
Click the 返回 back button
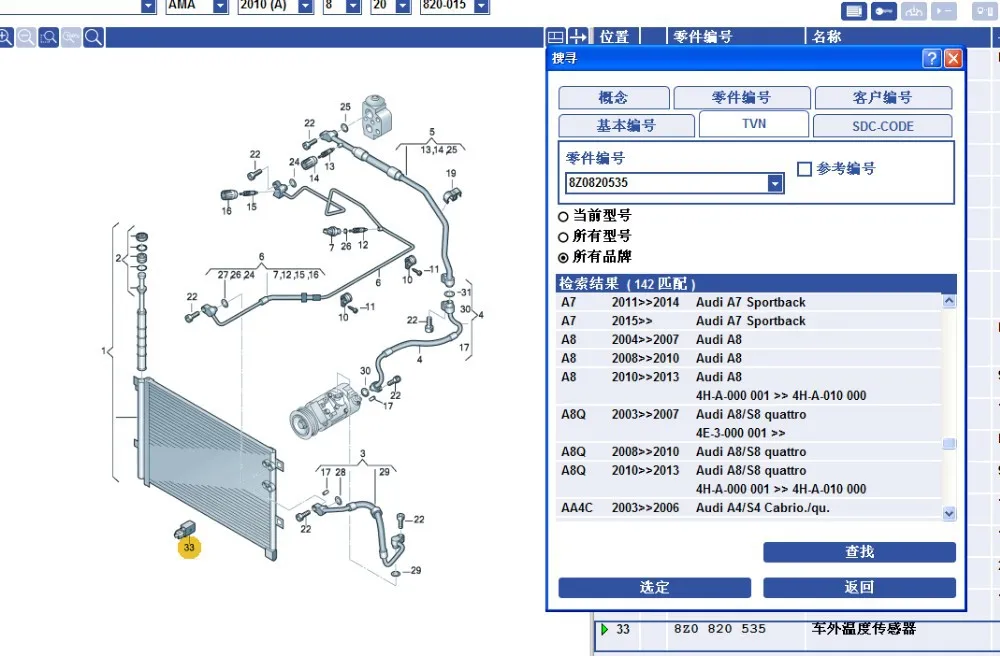859,588
